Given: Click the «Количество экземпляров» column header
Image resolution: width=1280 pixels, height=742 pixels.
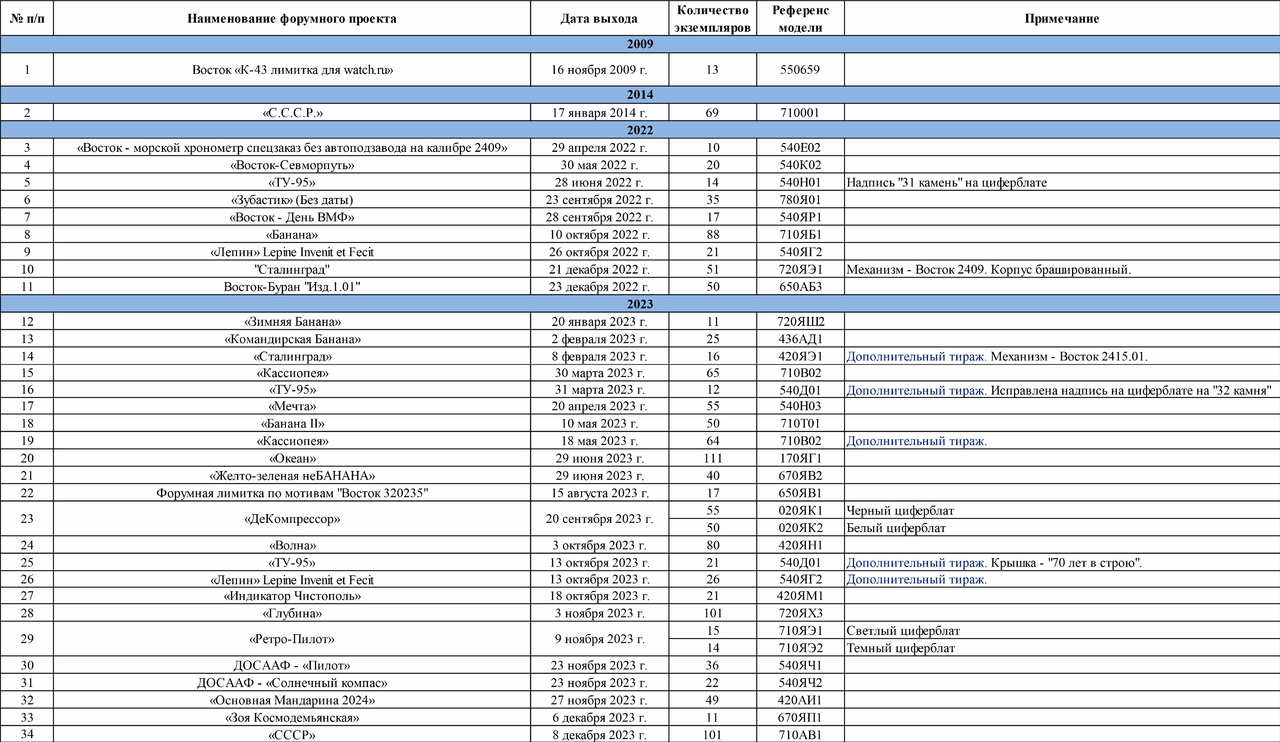Looking at the screenshot, I should point(712,19).
